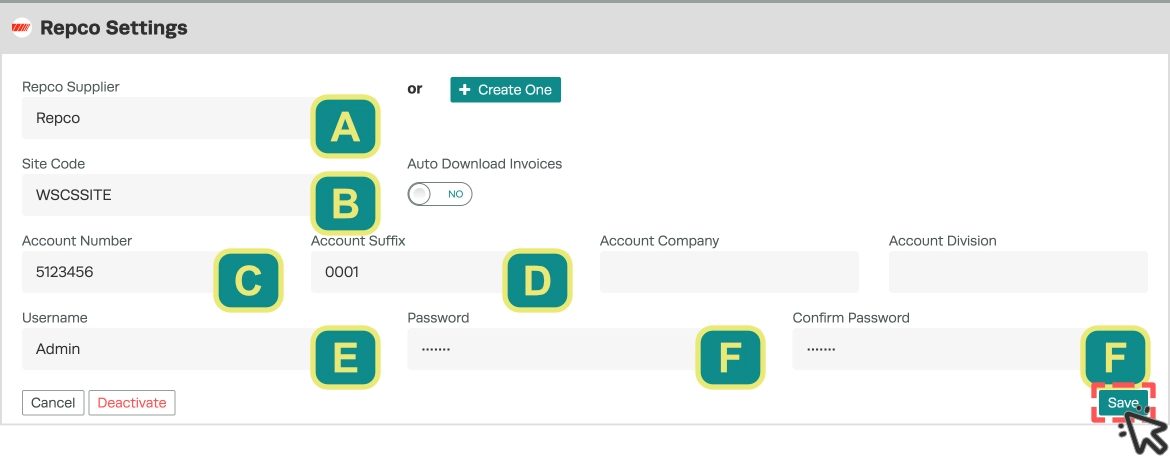
Task: Open the Repco Supplier dropdown field
Action: [x=200, y=118]
